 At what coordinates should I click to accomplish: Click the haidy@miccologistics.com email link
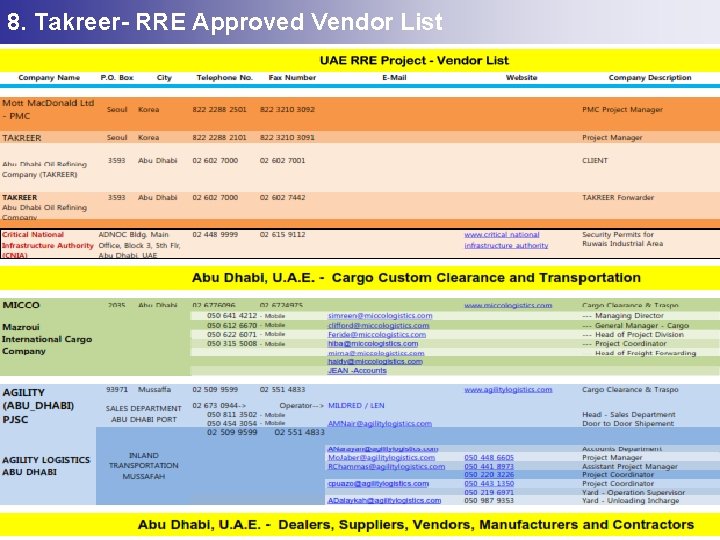(x=375, y=361)
